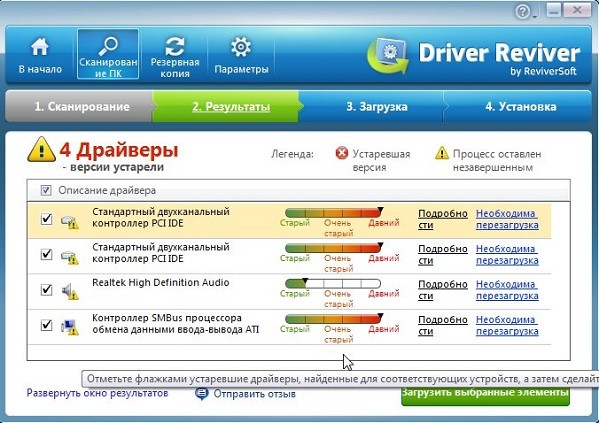This screenshot has width=599, height=423.
Task: Click the yellow warning triangle beside 4 Драйверы
Action: [41, 149]
